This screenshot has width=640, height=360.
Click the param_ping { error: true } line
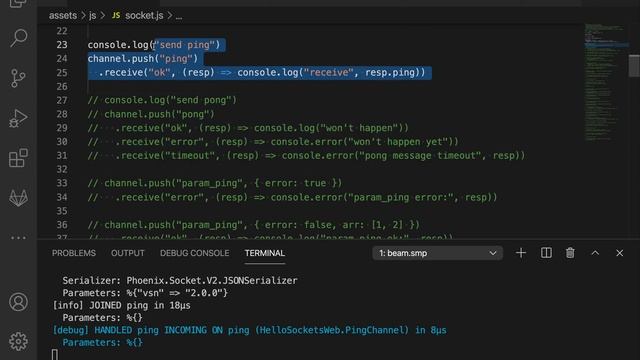pos(215,183)
